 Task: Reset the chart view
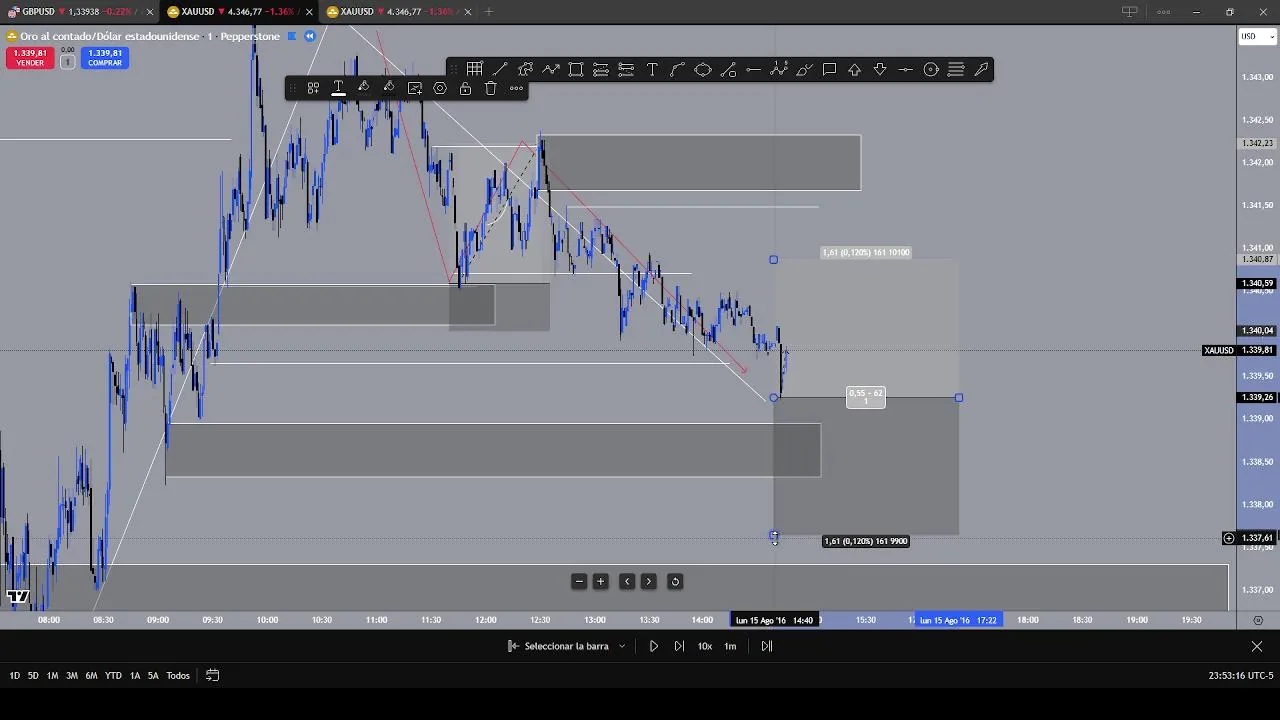point(675,581)
